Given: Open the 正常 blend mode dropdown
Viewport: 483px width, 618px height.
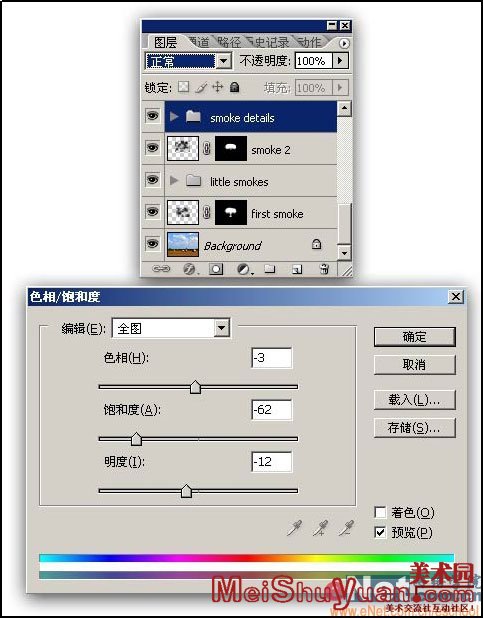Looking at the screenshot, I should coord(188,61).
